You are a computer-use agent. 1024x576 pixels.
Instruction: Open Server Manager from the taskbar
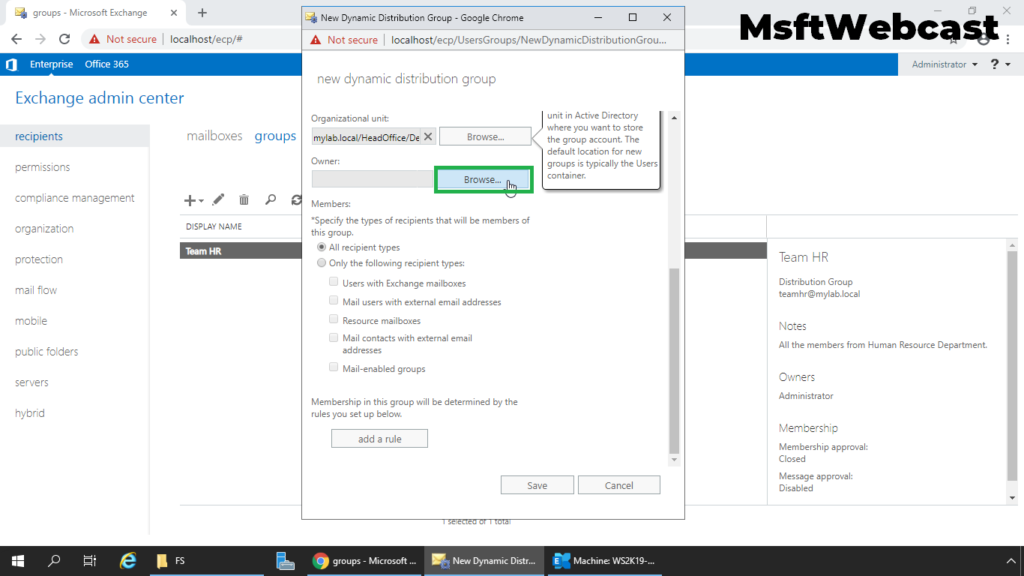285,560
